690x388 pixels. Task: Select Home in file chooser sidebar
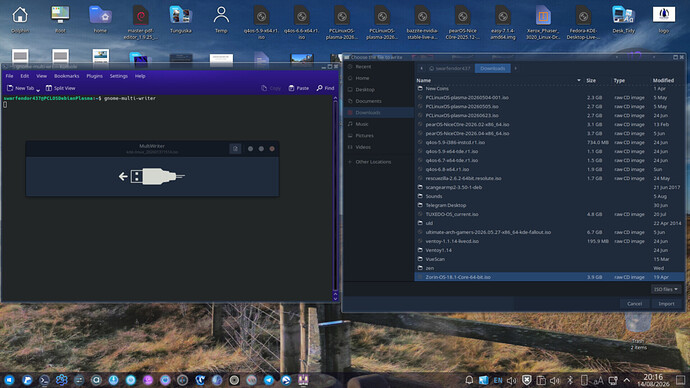pyautogui.click(x=378, y=78)
